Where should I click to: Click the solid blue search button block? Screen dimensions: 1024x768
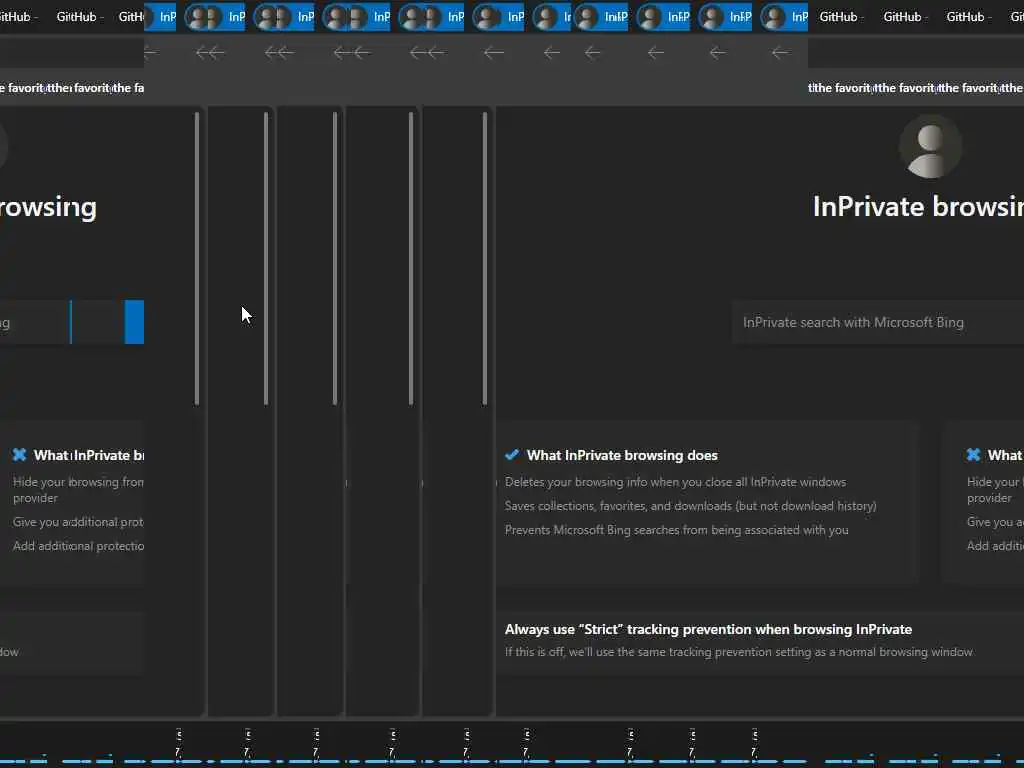[x=134, y=322]
